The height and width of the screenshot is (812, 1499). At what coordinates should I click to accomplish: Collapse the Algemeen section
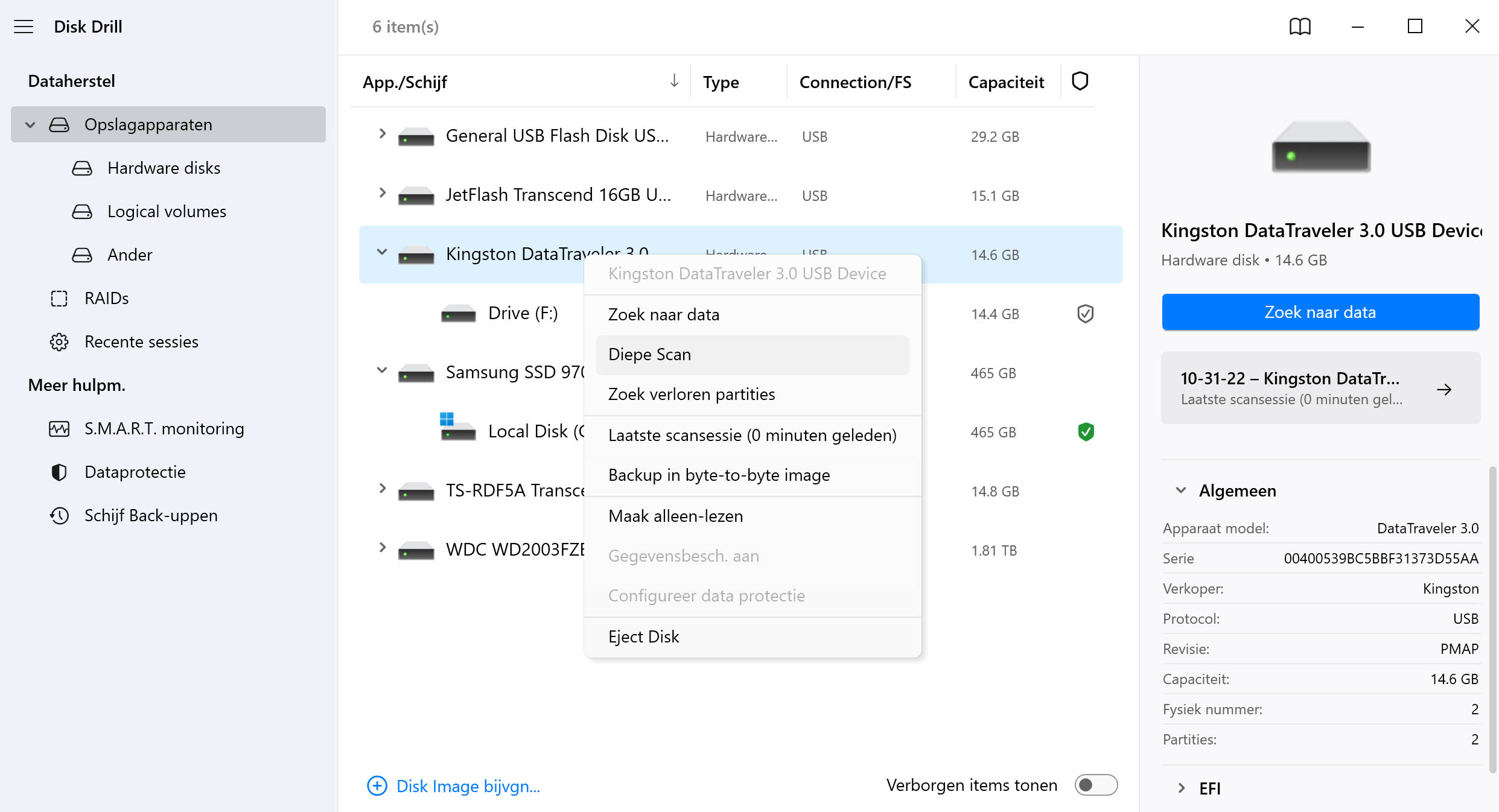(x=1181, y=490)
